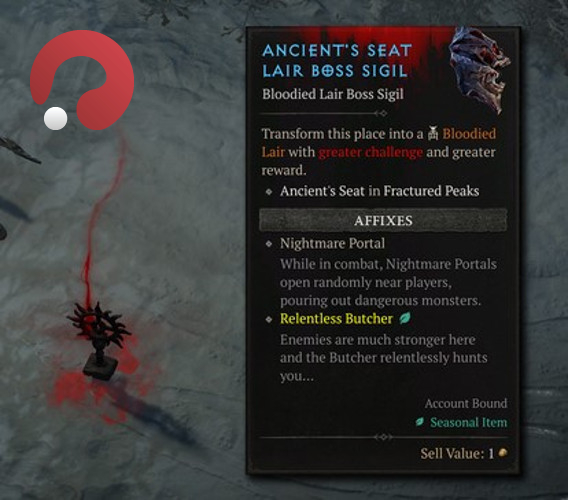Click the orange Bloodied Lair text

point(379,143)
